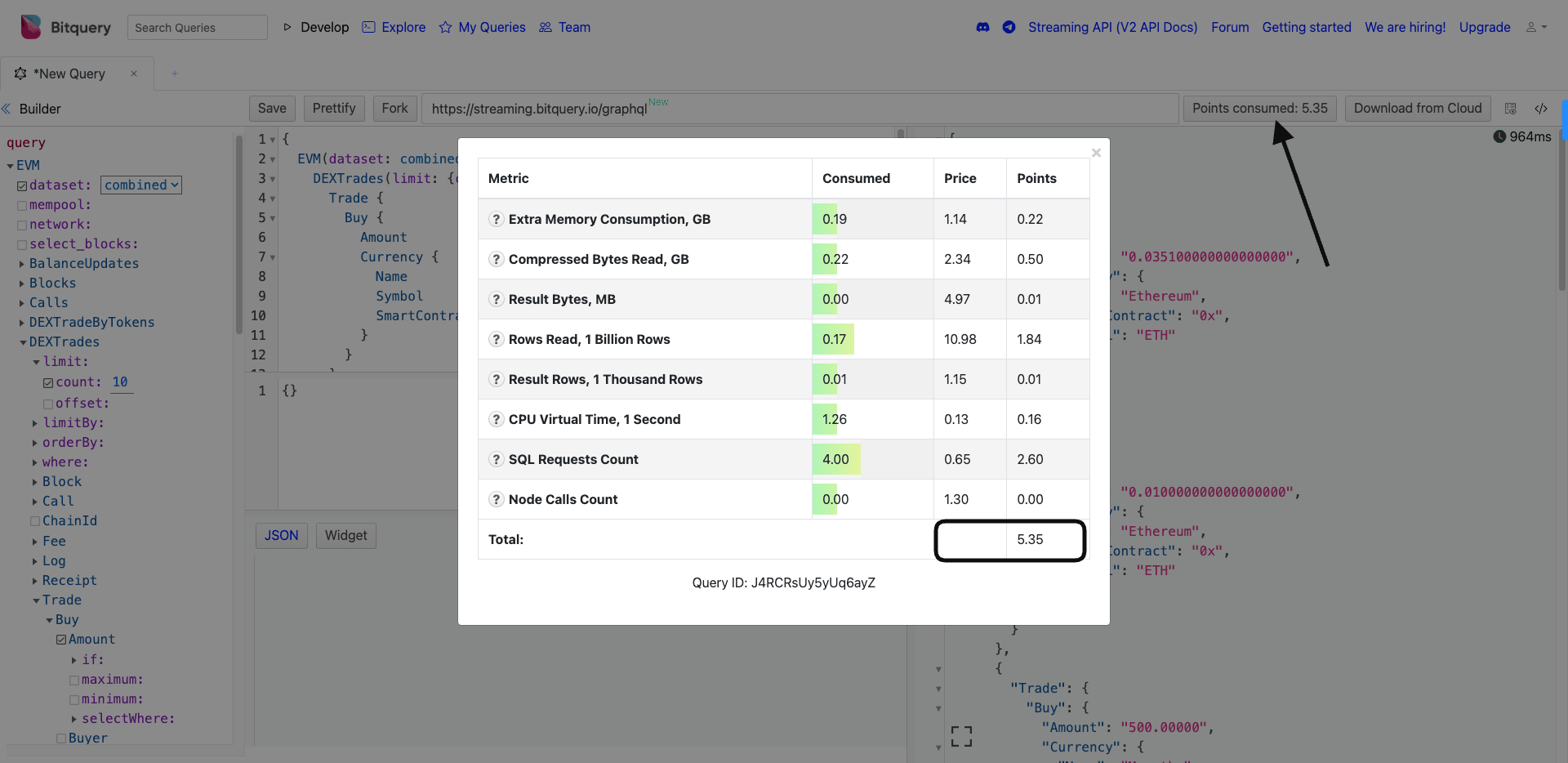Viewport: 1568px width, 763px height.
Task: Open the combined dataset dropdown
Action: pos(141,185)
